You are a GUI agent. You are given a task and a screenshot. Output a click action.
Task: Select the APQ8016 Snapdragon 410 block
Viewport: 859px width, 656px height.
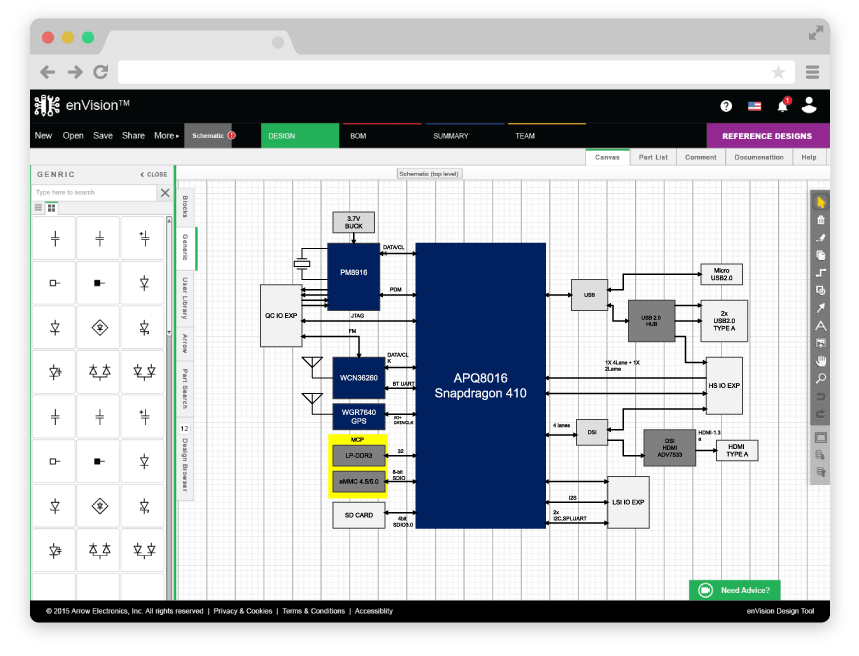[480, 386]
